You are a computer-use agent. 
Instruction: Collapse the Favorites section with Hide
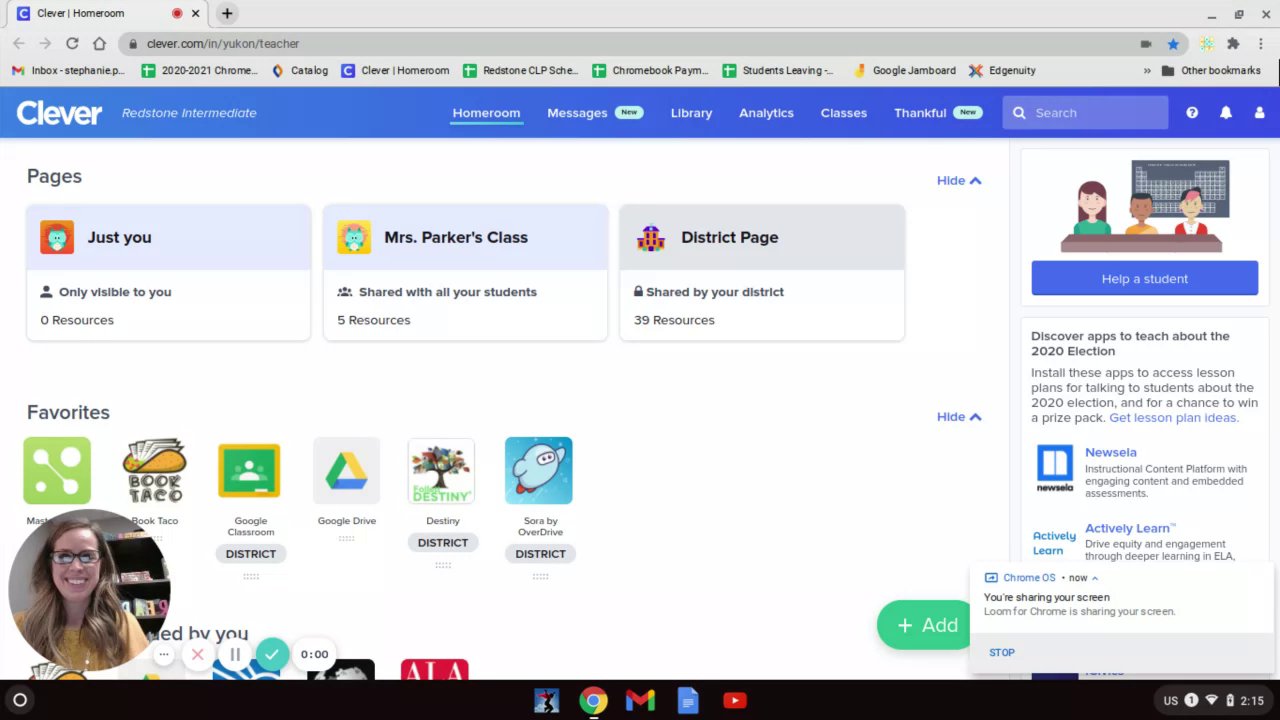(959, 416)
